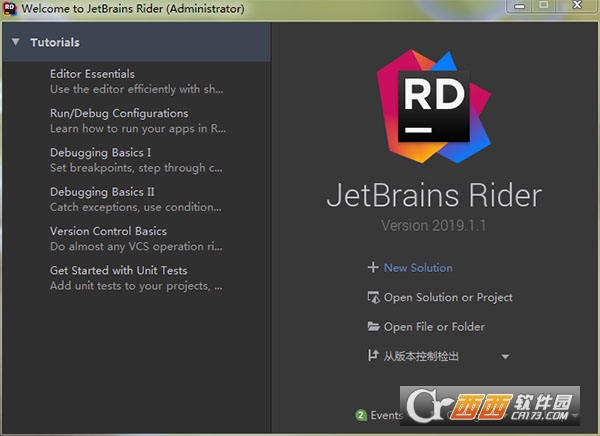Viewport: 600px width, 436px height.
Task: Open Get Started with Unit Tests tutorial
Action: click(119, 271)
